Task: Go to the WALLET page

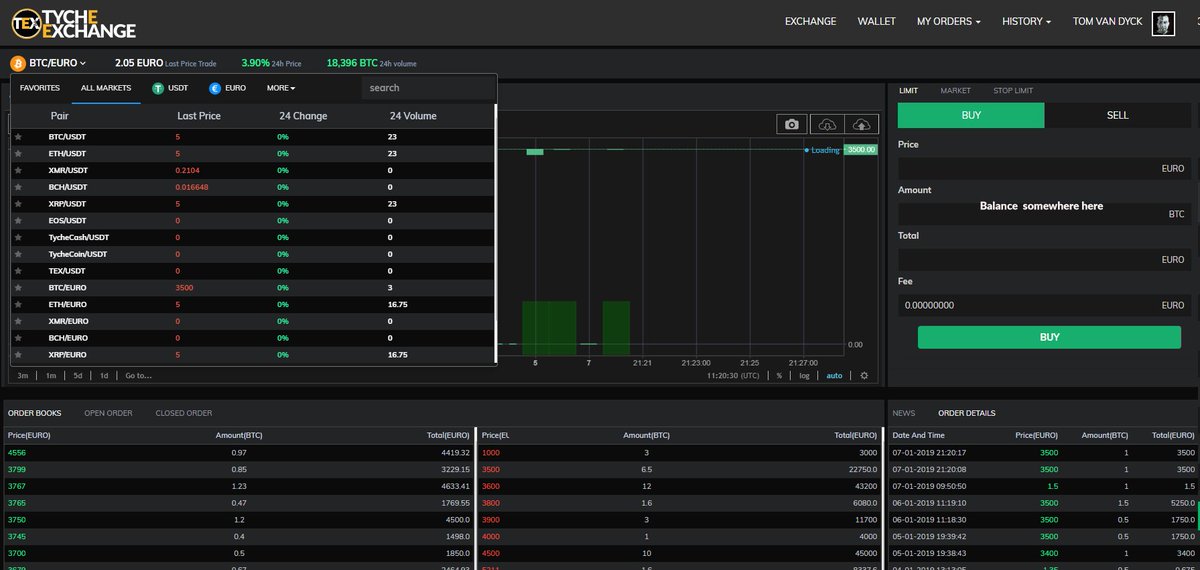Action: point(876,21)
